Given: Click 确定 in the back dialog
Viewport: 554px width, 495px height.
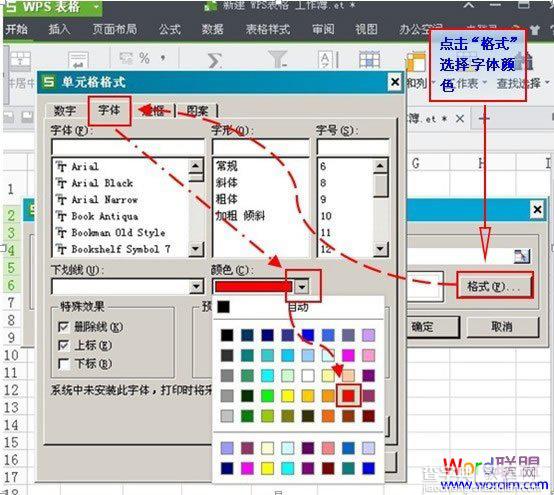Looking at the screenshot, I should pos(432,327).
